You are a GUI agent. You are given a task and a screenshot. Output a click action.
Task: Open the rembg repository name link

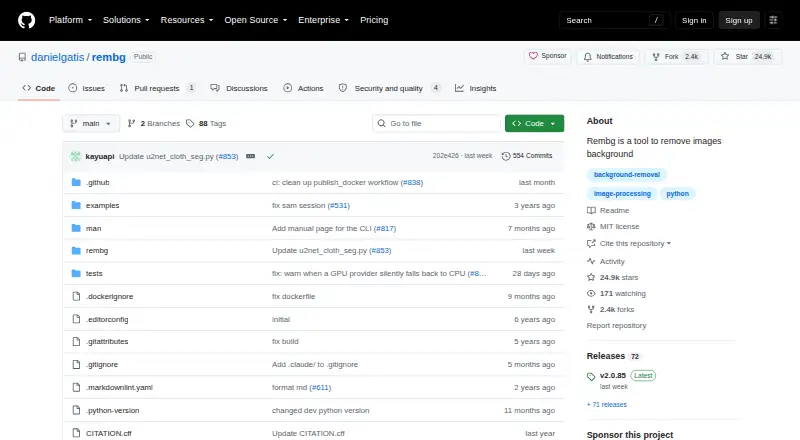(x=109, y=57)
